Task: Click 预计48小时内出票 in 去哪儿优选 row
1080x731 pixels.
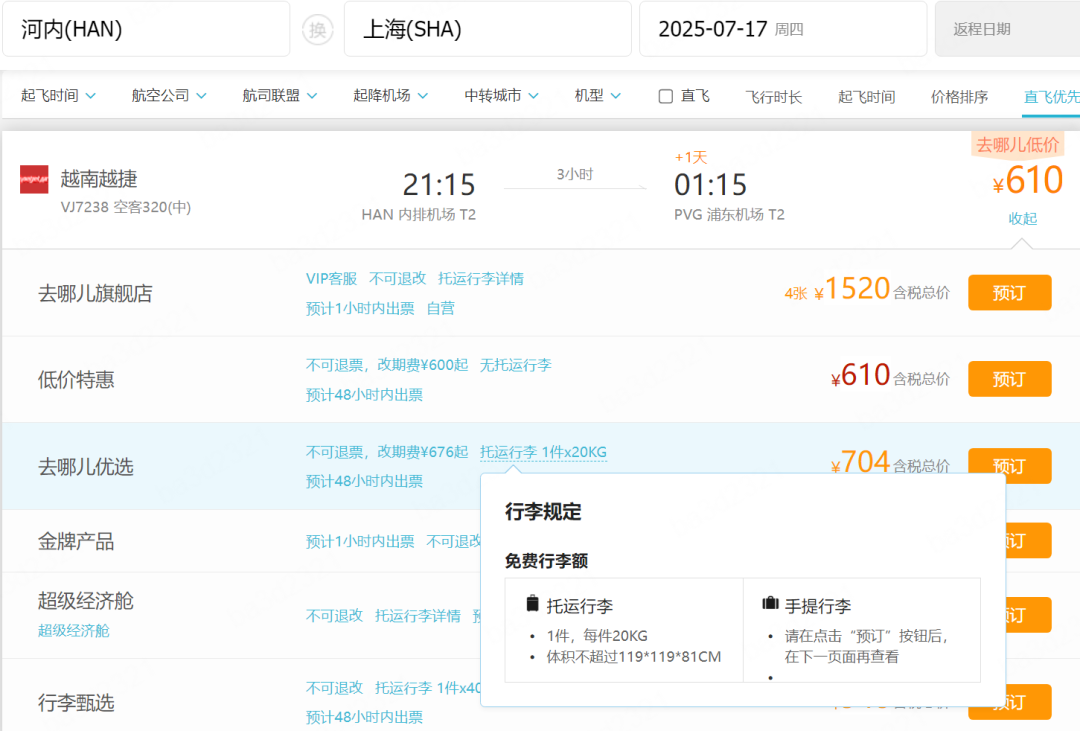Action: pos(364,481)
